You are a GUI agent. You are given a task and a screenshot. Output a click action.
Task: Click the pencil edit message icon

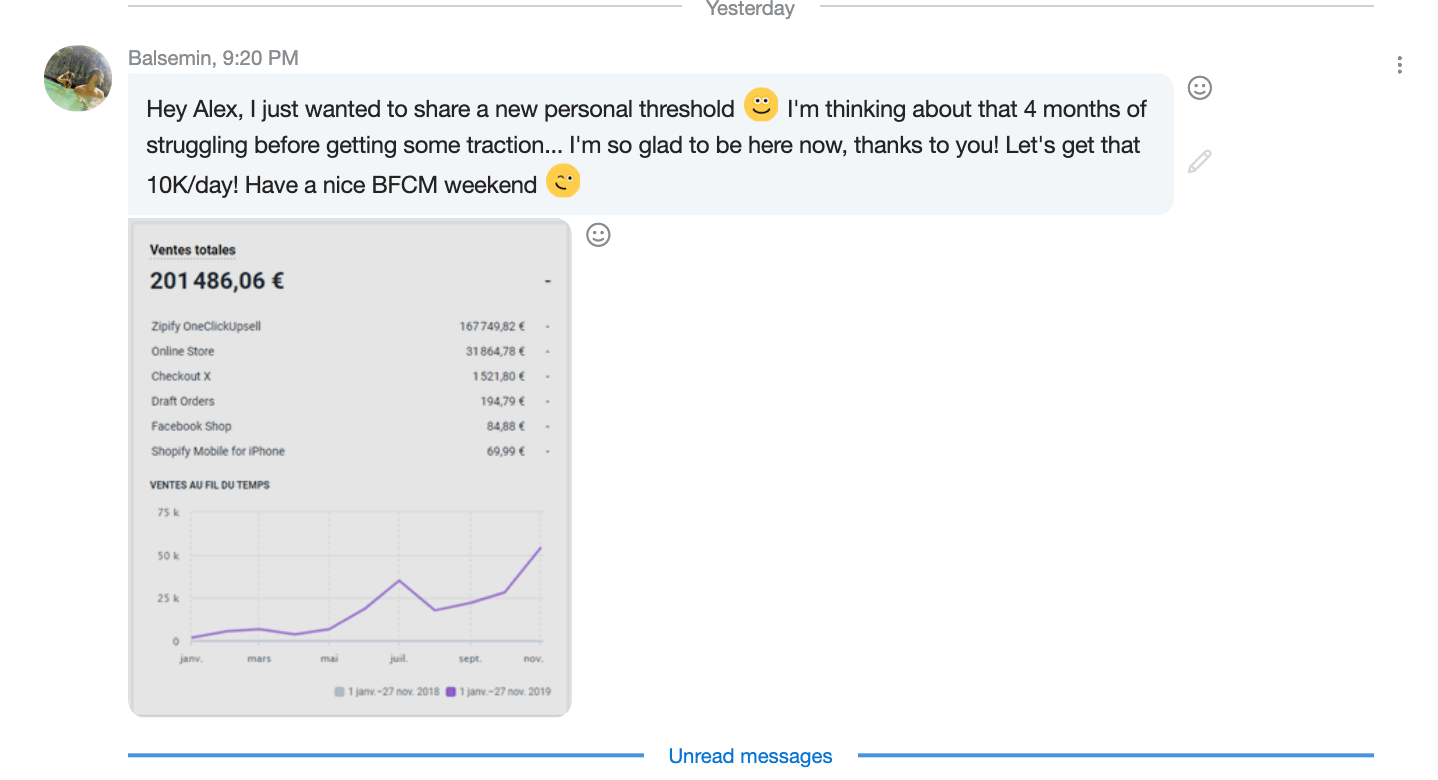pyautogui.click(x=1199, y=161)
